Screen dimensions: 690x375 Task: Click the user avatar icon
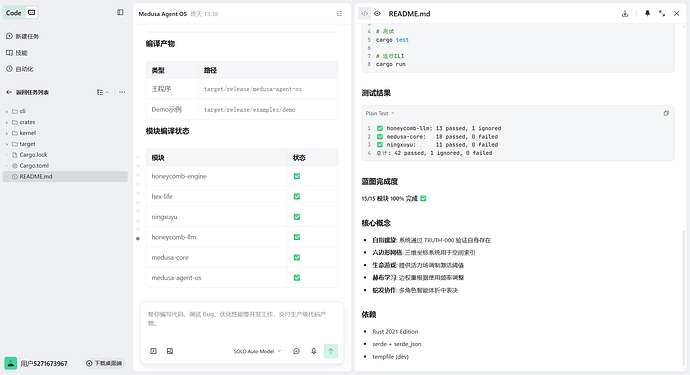tap(11, 363)
